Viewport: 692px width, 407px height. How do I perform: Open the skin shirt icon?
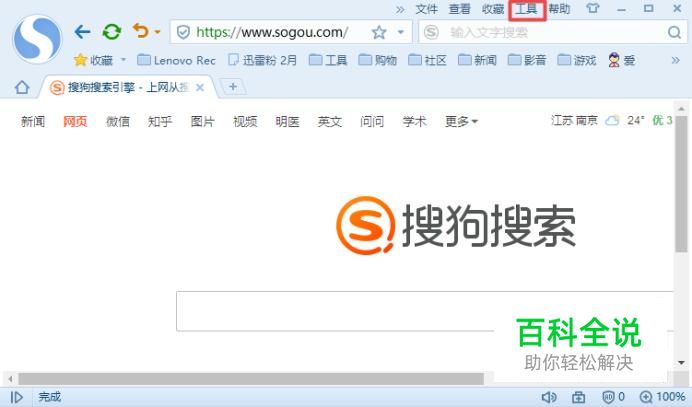pyautogui.click(x=593, y=8)
